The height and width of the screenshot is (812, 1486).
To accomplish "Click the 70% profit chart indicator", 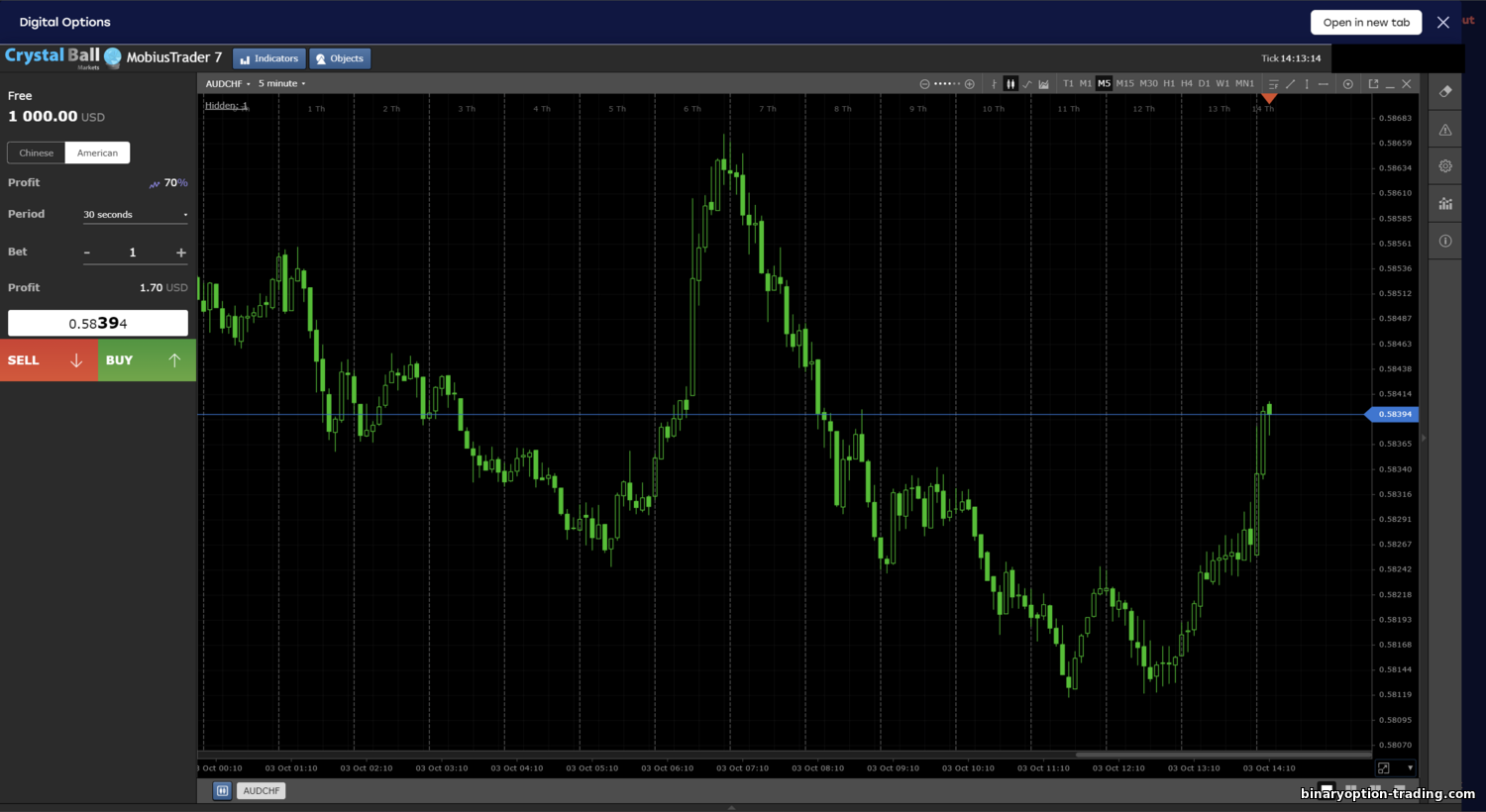I will [168, 183].
